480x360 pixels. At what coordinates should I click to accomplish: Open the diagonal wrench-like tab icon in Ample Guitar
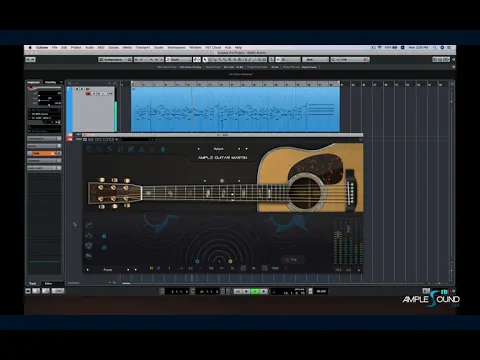[x=131, y=149]
